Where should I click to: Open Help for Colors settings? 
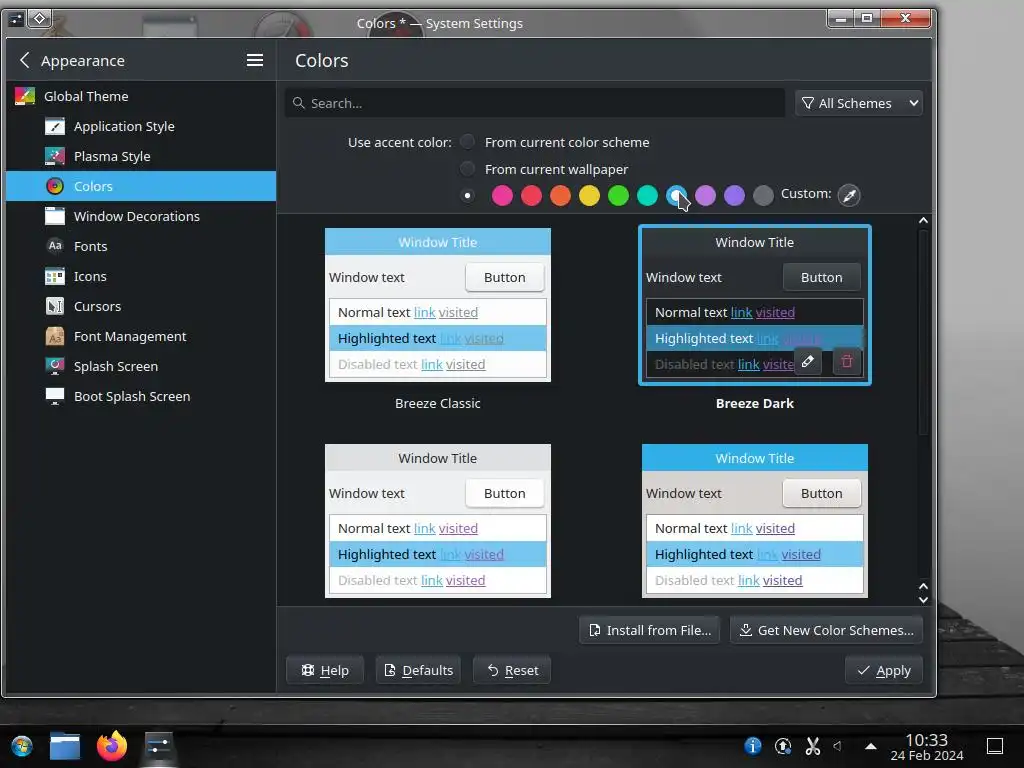[325, 670]
